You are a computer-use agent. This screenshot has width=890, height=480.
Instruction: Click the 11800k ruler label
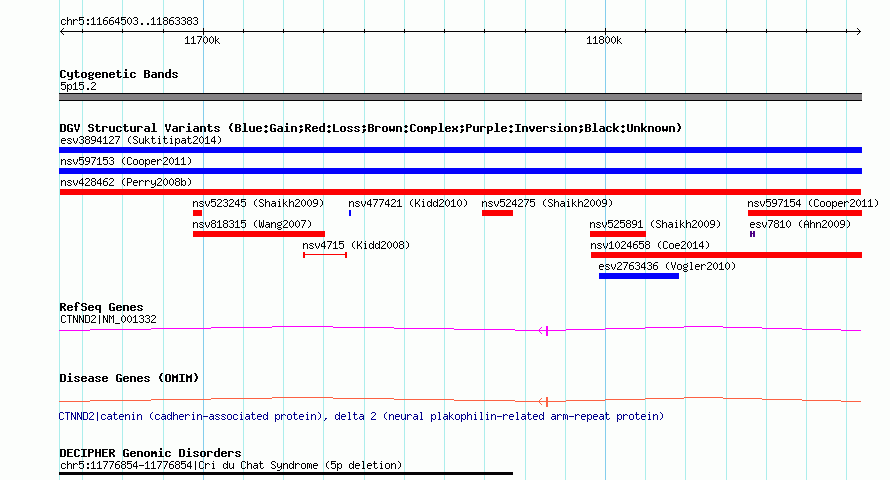point(604,40)
